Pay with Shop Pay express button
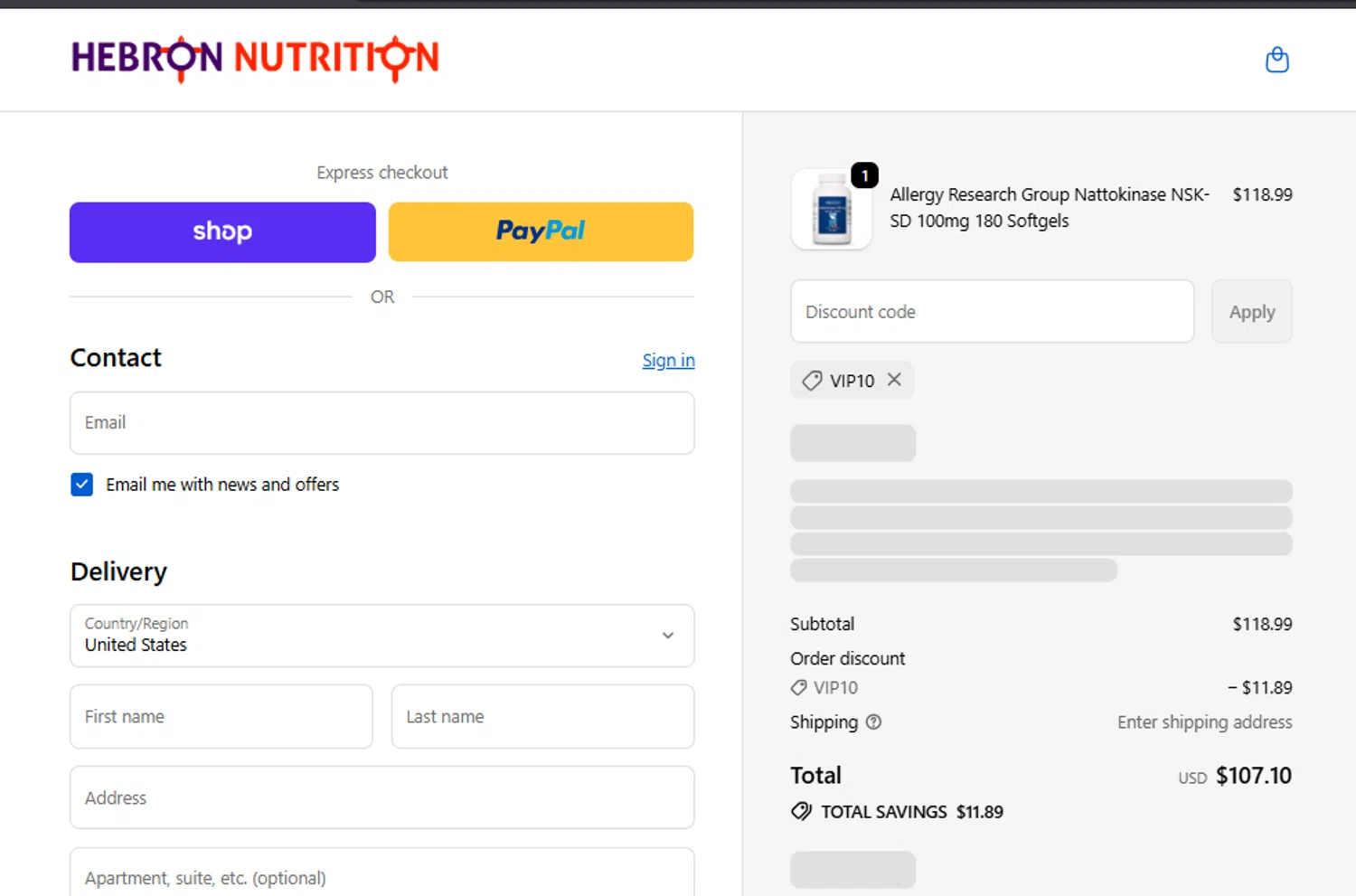 222,232
